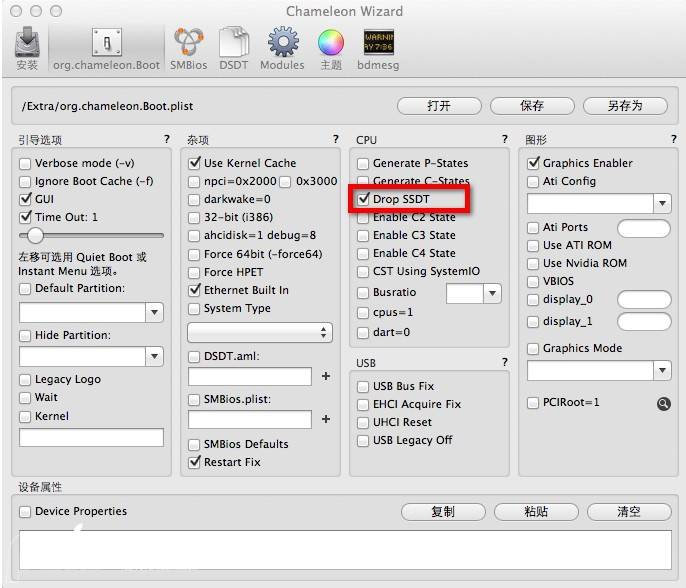The height and width of the screenshot is (588, 686).
Task: Open the 主题 theme color wheel
Action: point(330,47)
